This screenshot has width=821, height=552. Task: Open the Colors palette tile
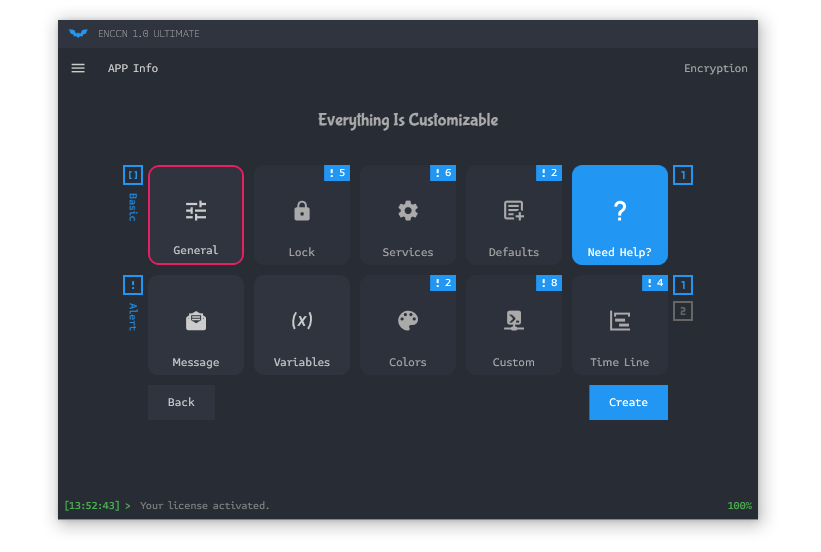click(x=407, y=325)
